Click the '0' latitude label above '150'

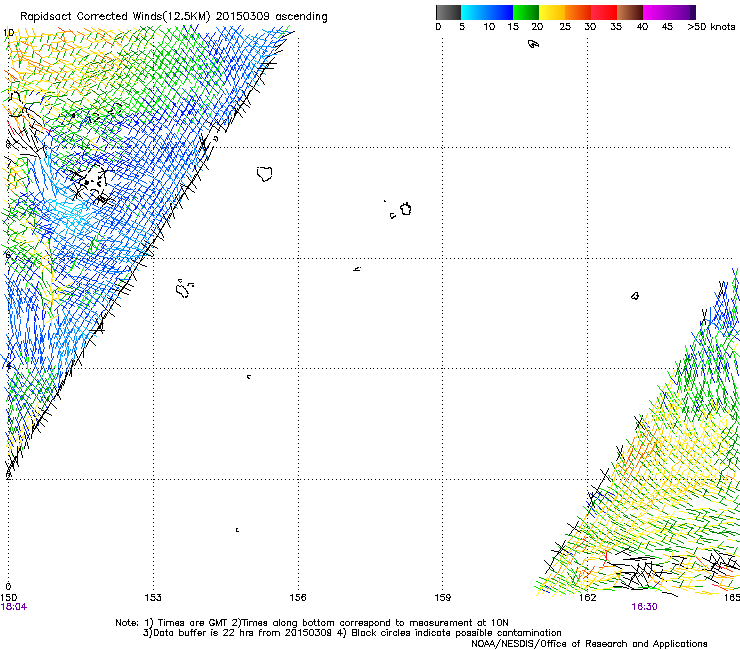pyautogui.click(x=8, y=587)
